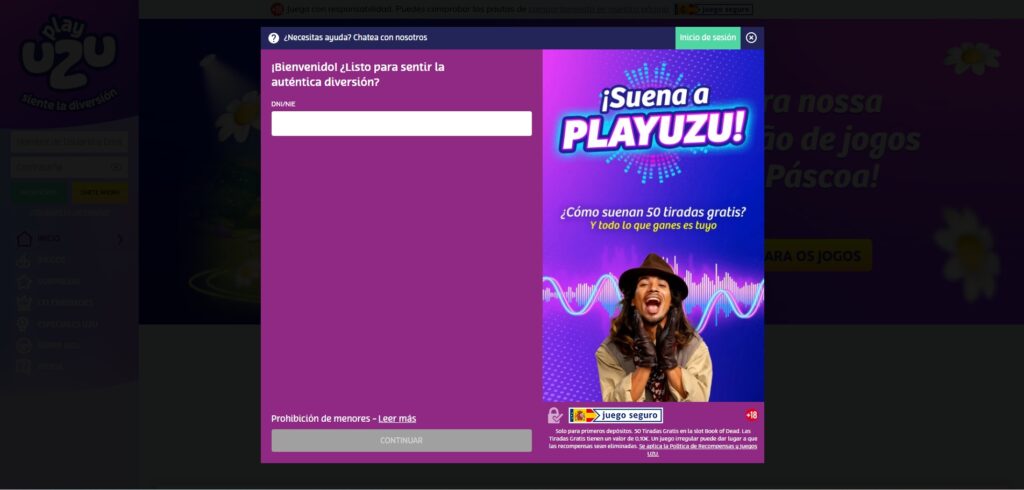The width and height of the screenshot is (1024, 490).
Task: Click the +18 icon in top bar
Action: pos(277,9)
